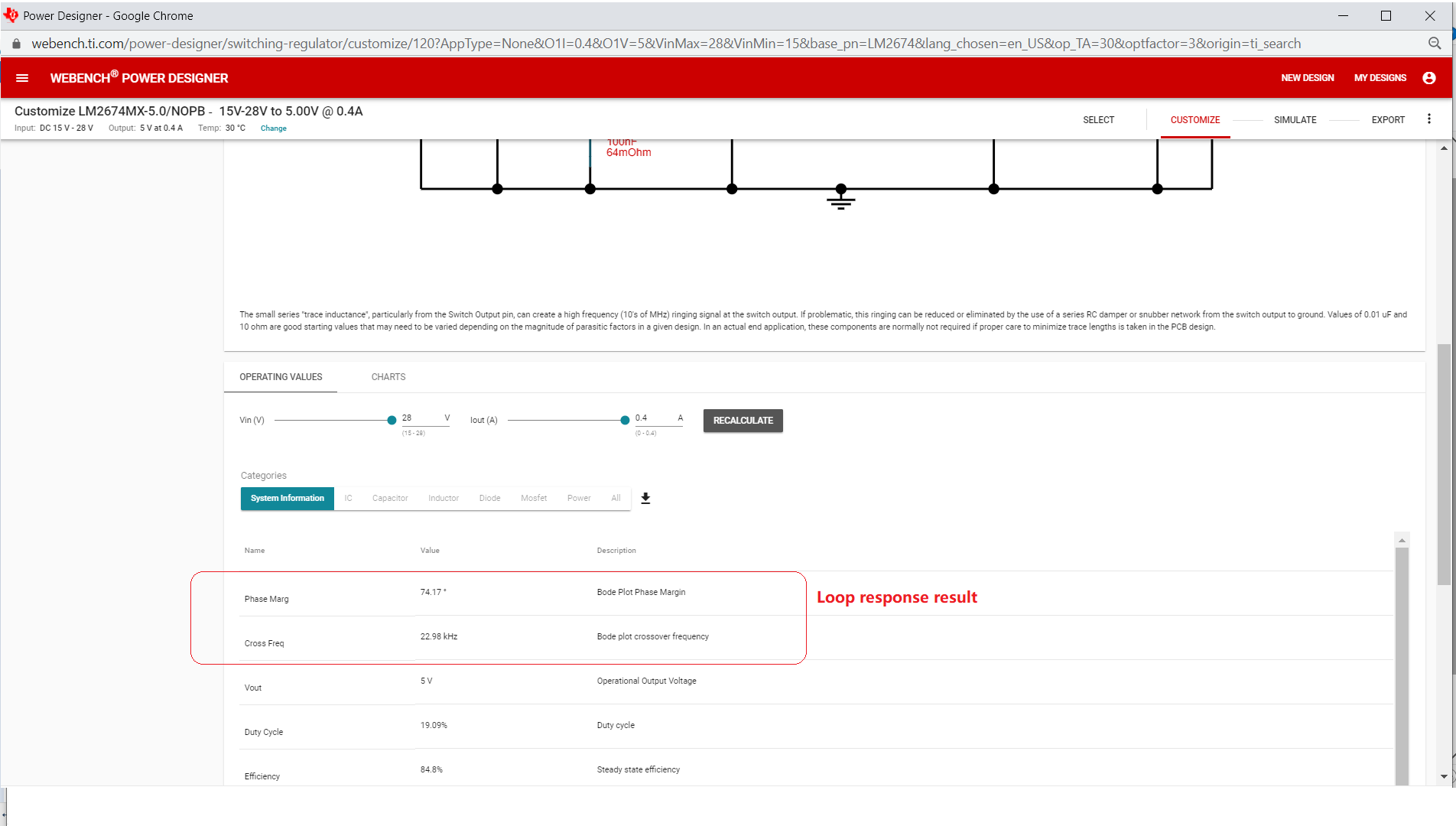Click the Cross Freq row name
1456x826 pixels.
264,643
